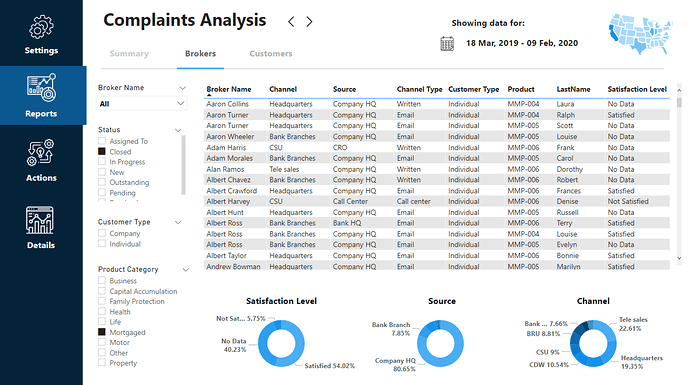The height and width of the screenshot is (385, 690).
Task: Sort by LastName column header
Action: point(573,89)
